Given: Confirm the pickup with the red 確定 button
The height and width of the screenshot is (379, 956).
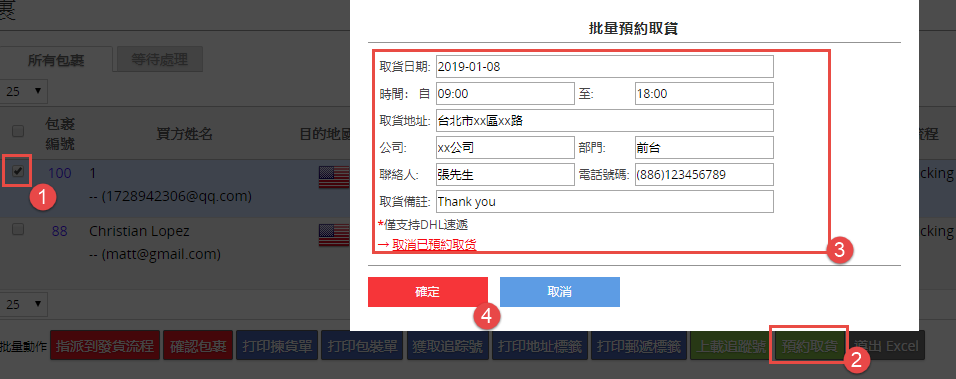Looking at the screenshot, I should (x=427, y=292).
